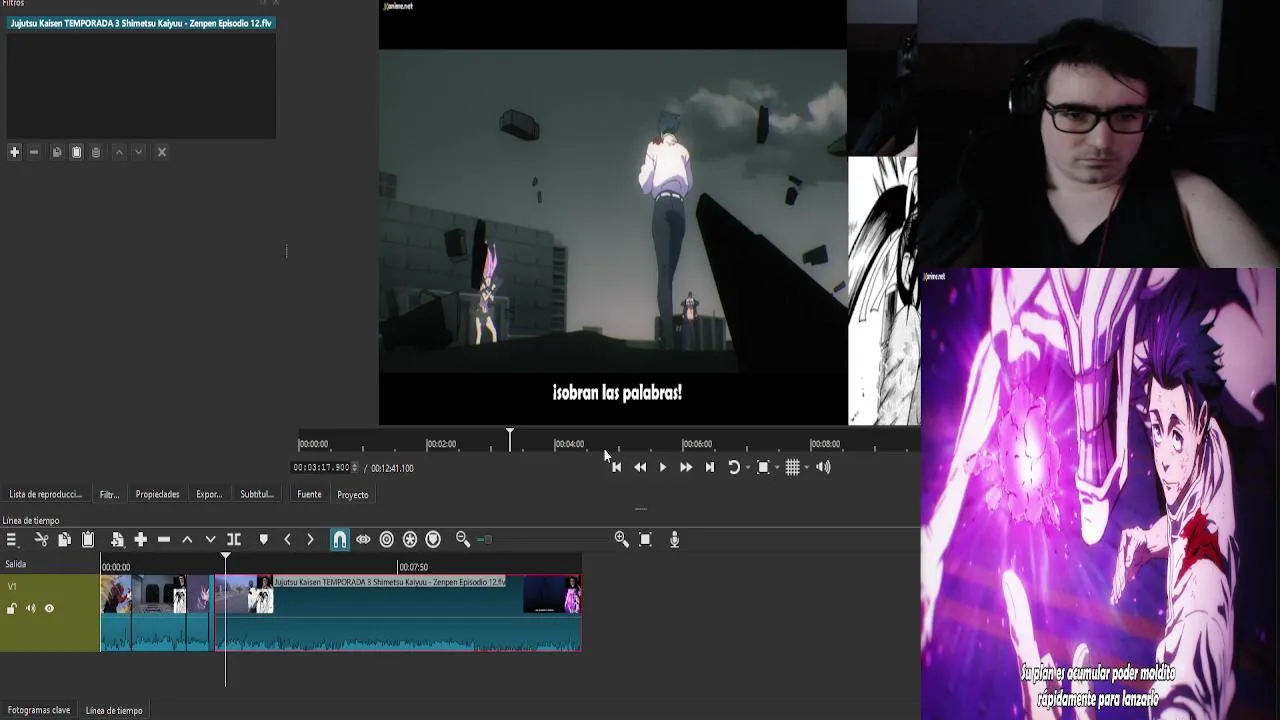Image resolution: width=1280 pixels, height=720 pixels.
Task: Skip to the previous point in player
Action: coord(616,467)
